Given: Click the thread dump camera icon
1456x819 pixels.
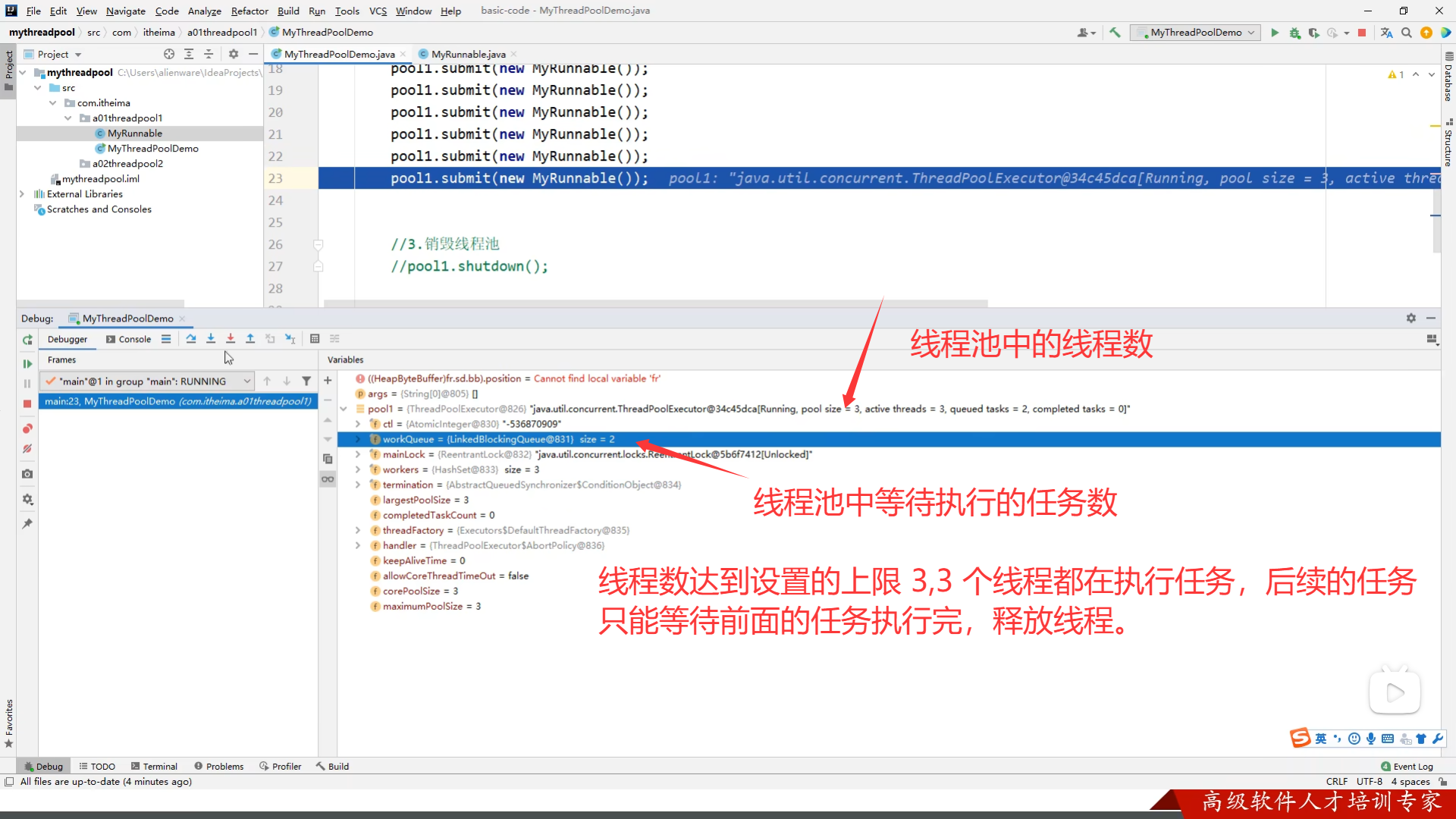Looking at the screenshot, I should [27, 474].
